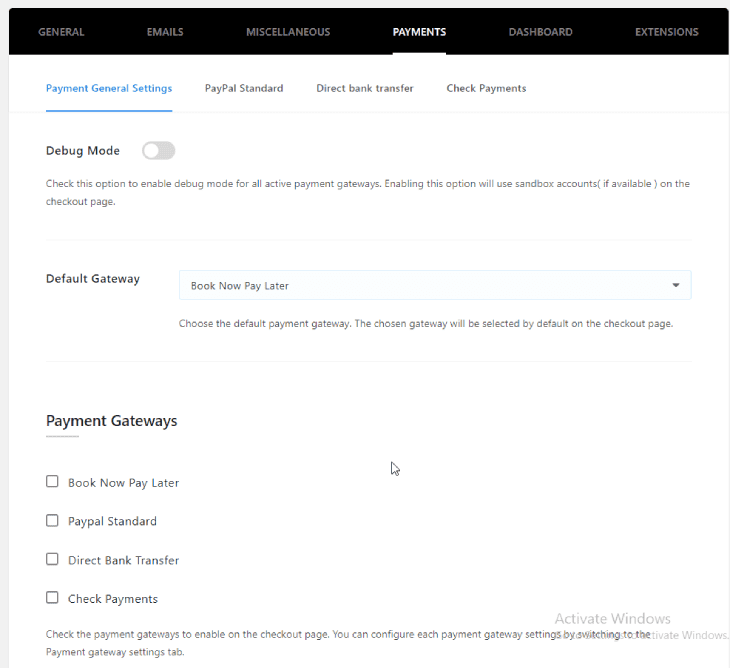Check the Book Now Pay Later checkbox

(52, 481)
